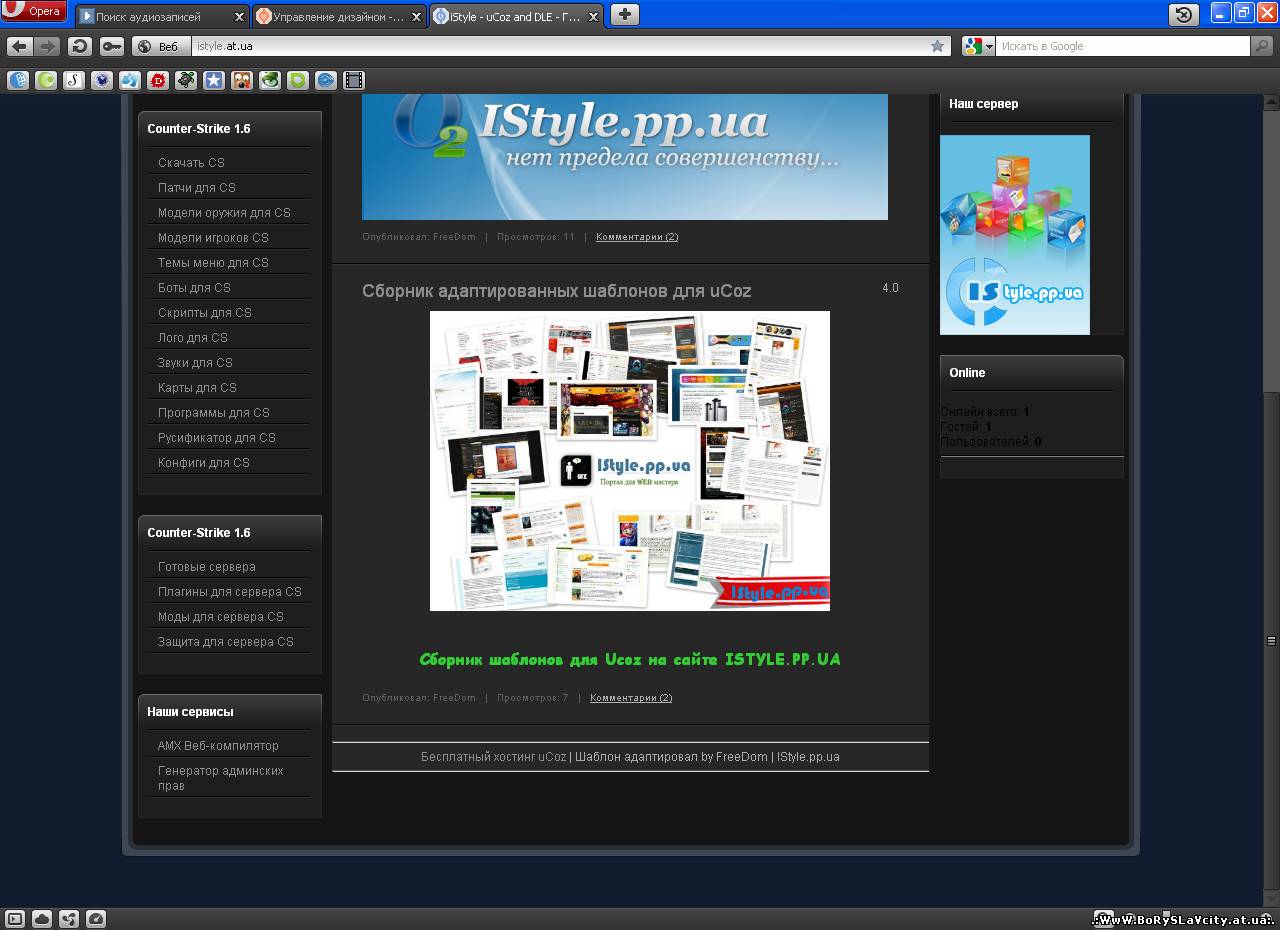Close the Управление дизайном tab
This screenshot has width=1280, height=930.
[x=416, y=17]
